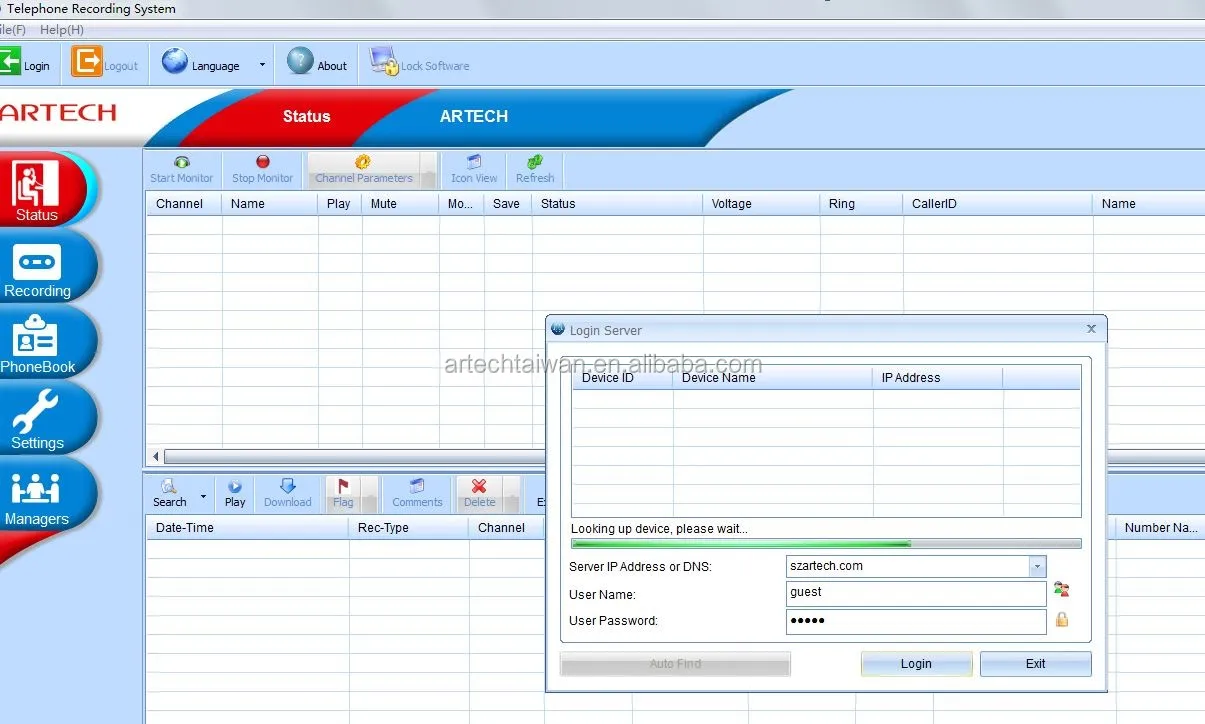Open the Recording sidebar section

point(37,263)
